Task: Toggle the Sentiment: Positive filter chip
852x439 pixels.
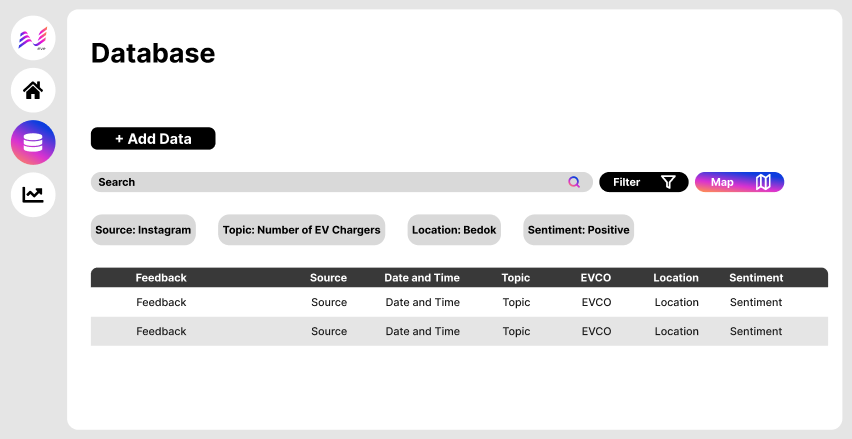Action: (579, 230)
